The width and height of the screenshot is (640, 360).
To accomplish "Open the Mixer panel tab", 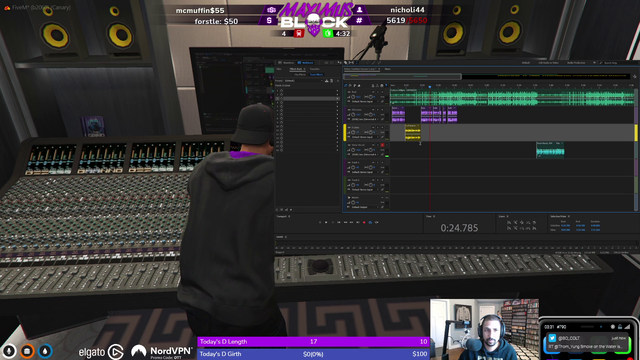I will 388,69.
